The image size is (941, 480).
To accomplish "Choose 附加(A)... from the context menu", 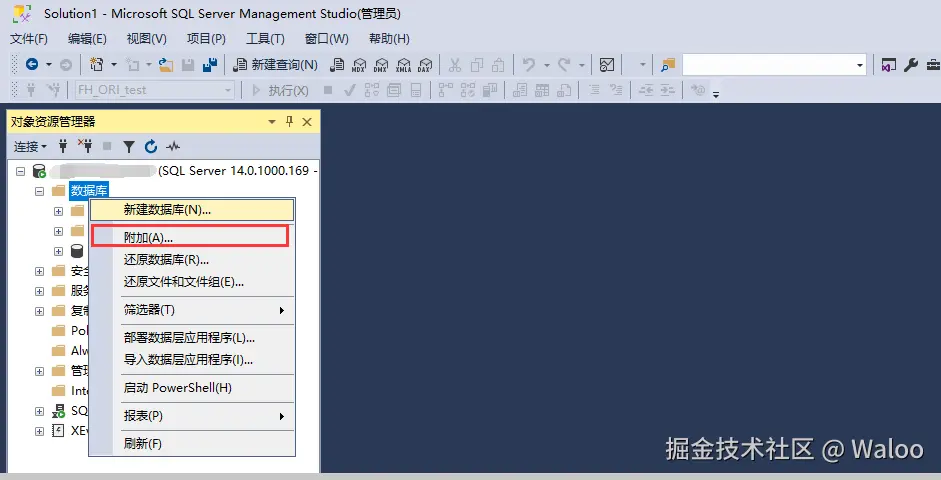I will 191,238.
